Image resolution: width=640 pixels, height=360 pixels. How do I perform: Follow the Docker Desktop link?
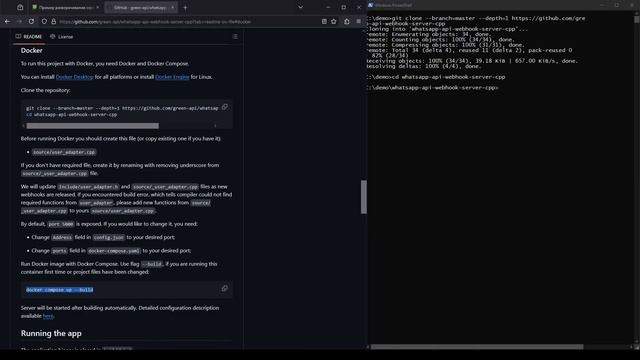(75, 77)
